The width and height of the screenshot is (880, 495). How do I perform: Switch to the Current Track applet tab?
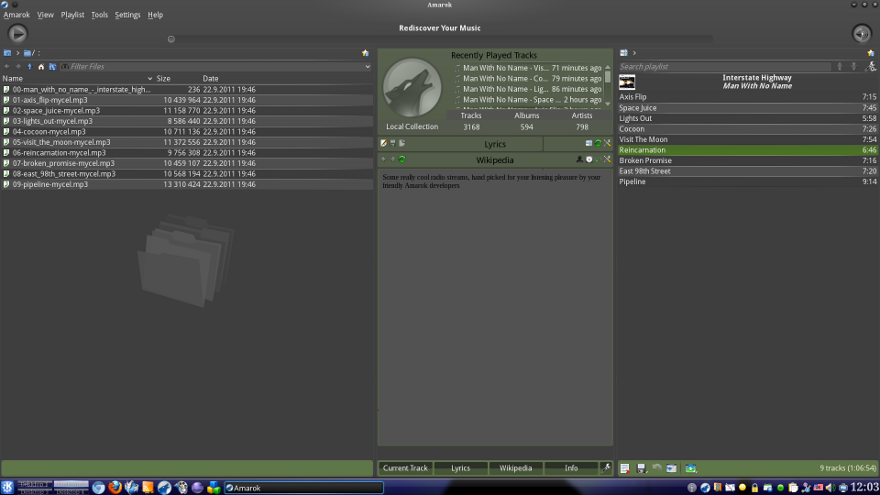coord(405,468)
